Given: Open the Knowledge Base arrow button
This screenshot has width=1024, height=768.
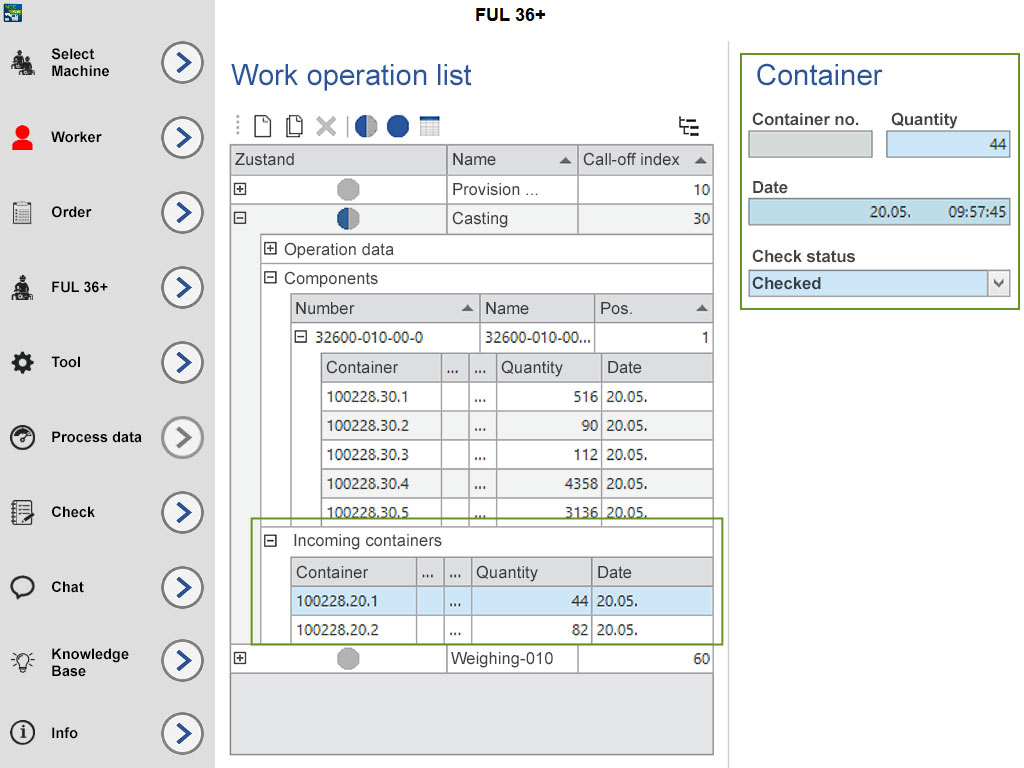Looking at the screenshot, I should [182, 661].
